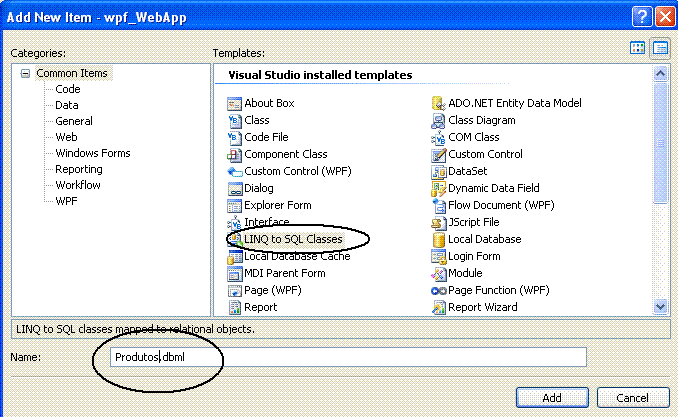
Task: Select the JScript File icon
Action: [x=438, y=223]
